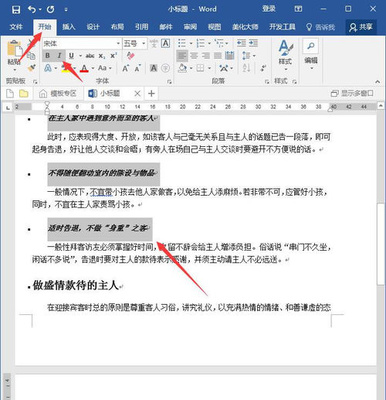Click the Format Painter brush icon

(x=31, y=68)
